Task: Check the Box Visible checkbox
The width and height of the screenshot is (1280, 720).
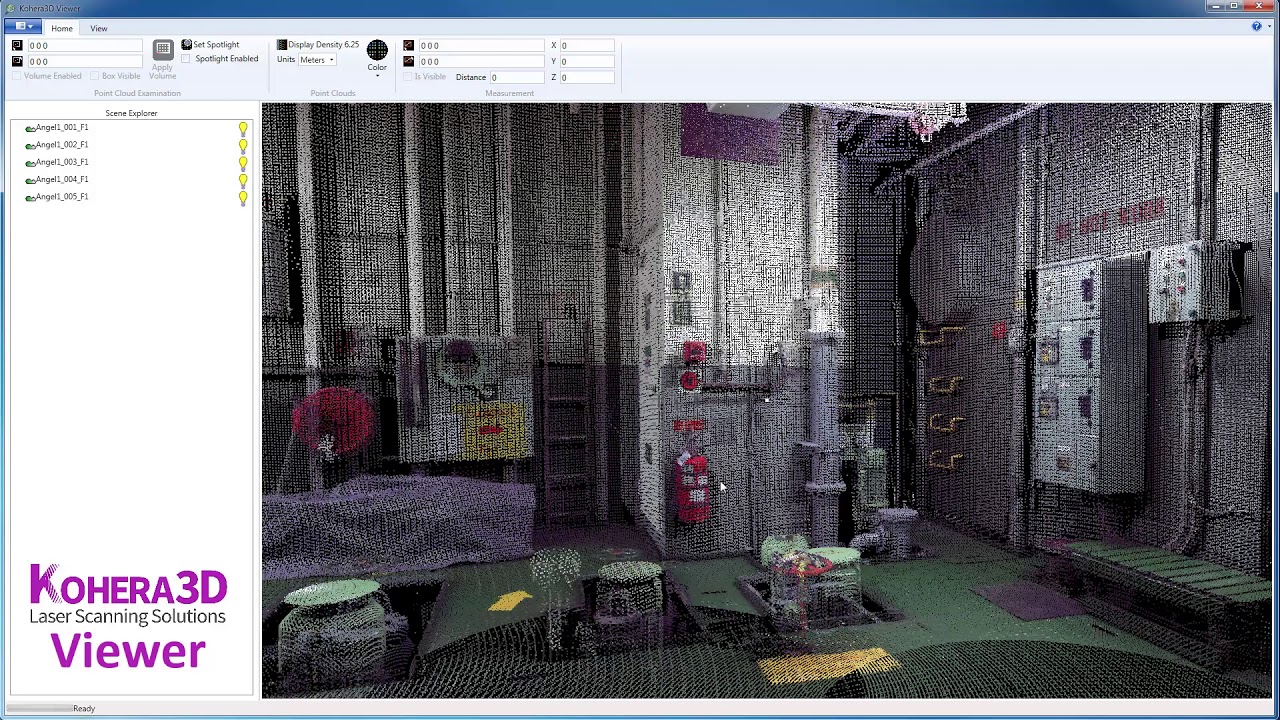Action: point(95,76)
